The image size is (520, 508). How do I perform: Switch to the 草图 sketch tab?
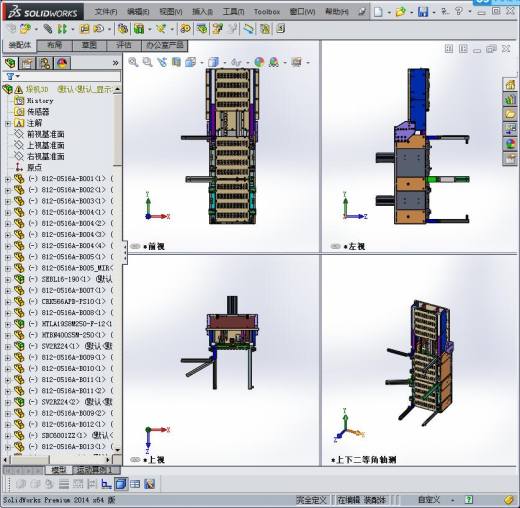tap(89, 45)
